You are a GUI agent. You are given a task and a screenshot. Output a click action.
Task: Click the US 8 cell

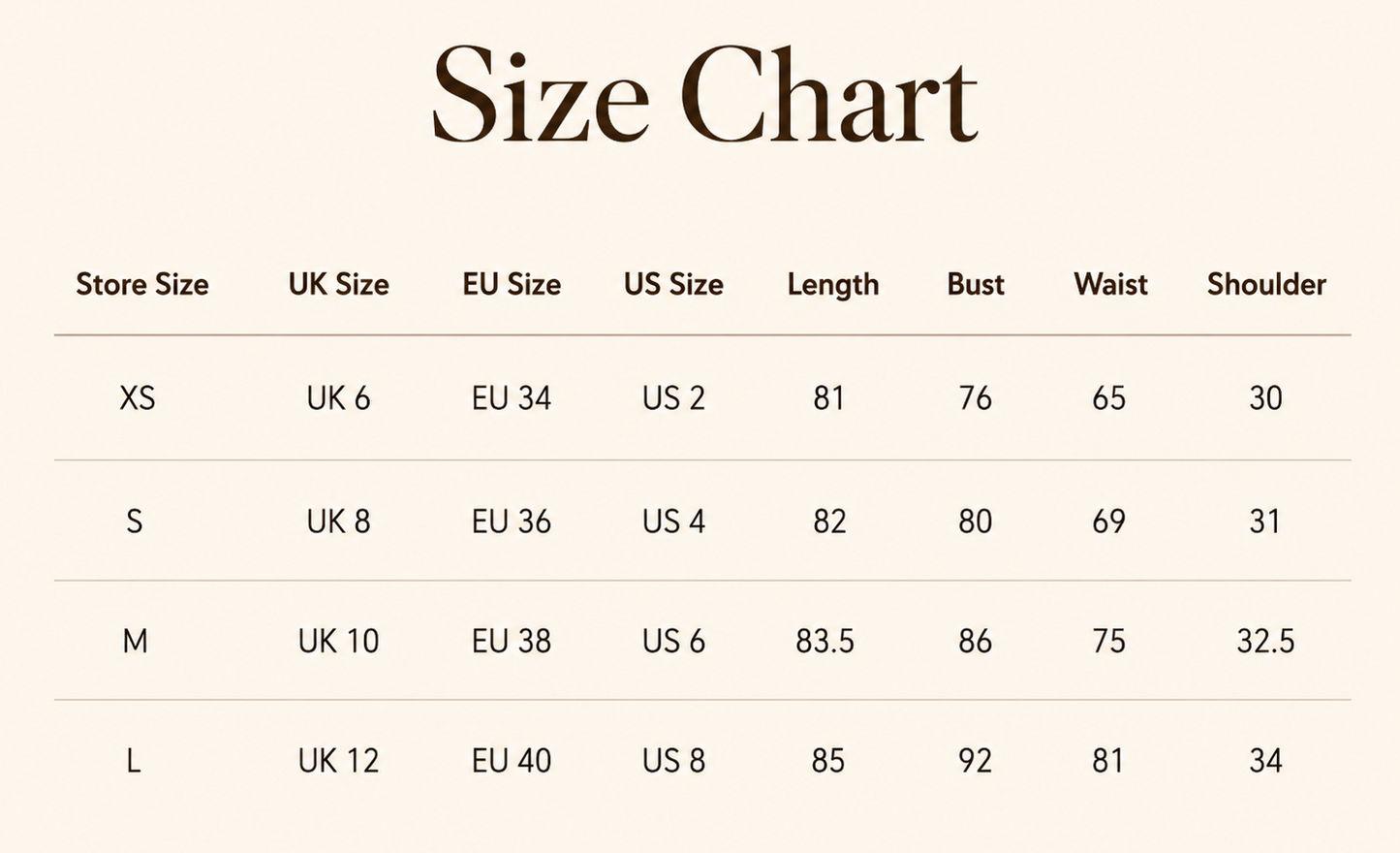click(673, 761)
